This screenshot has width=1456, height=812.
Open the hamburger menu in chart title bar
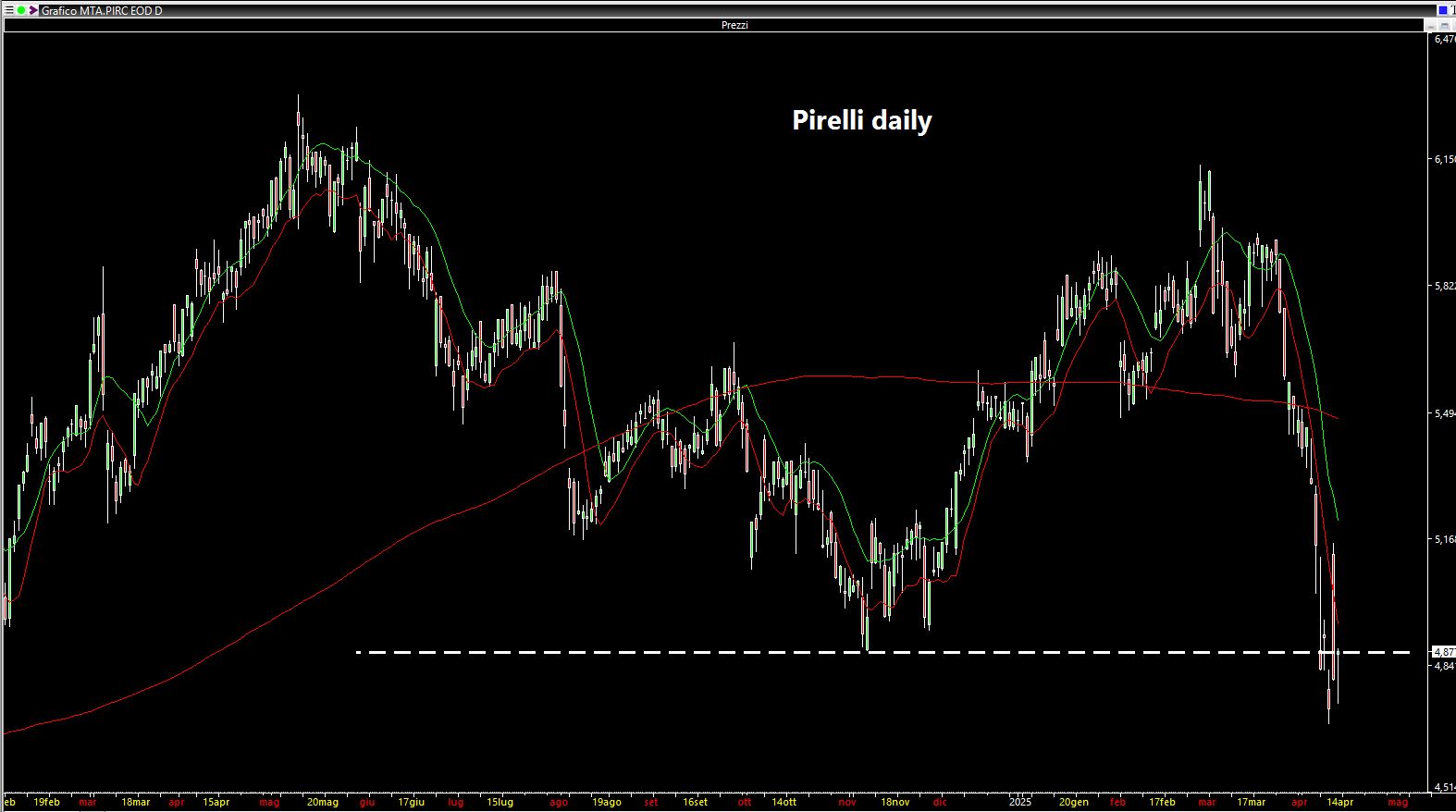click(8, 10)
